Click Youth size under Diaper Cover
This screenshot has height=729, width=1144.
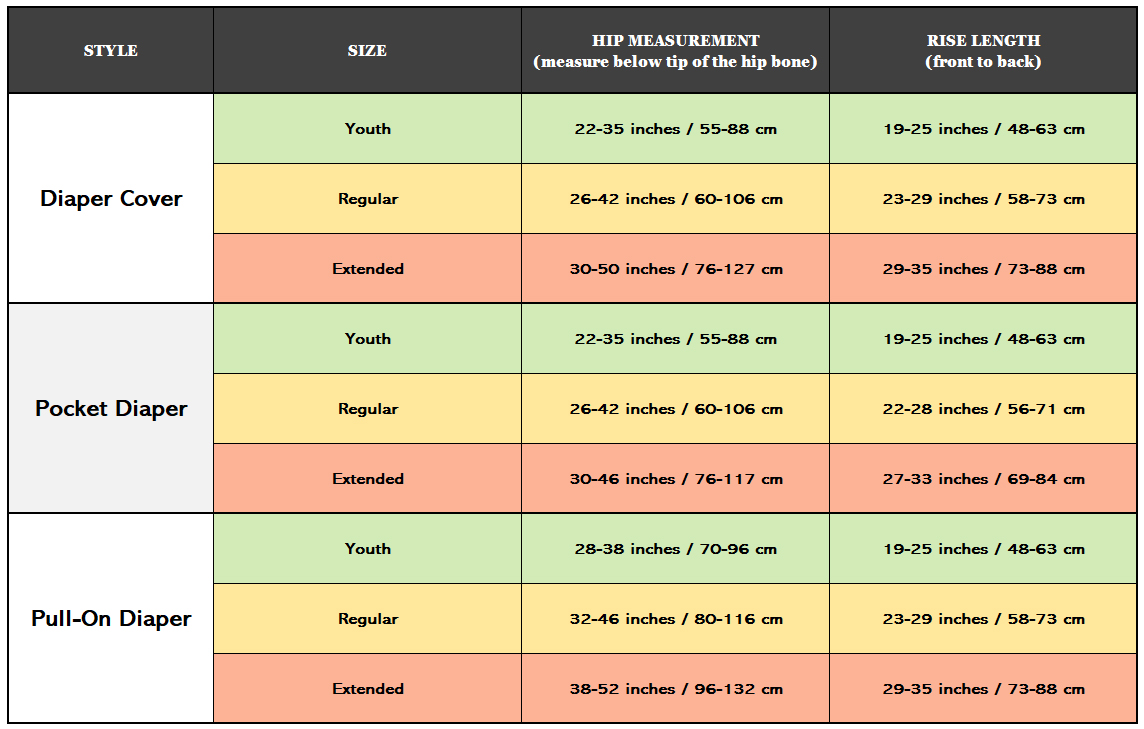tap(367, 129)
